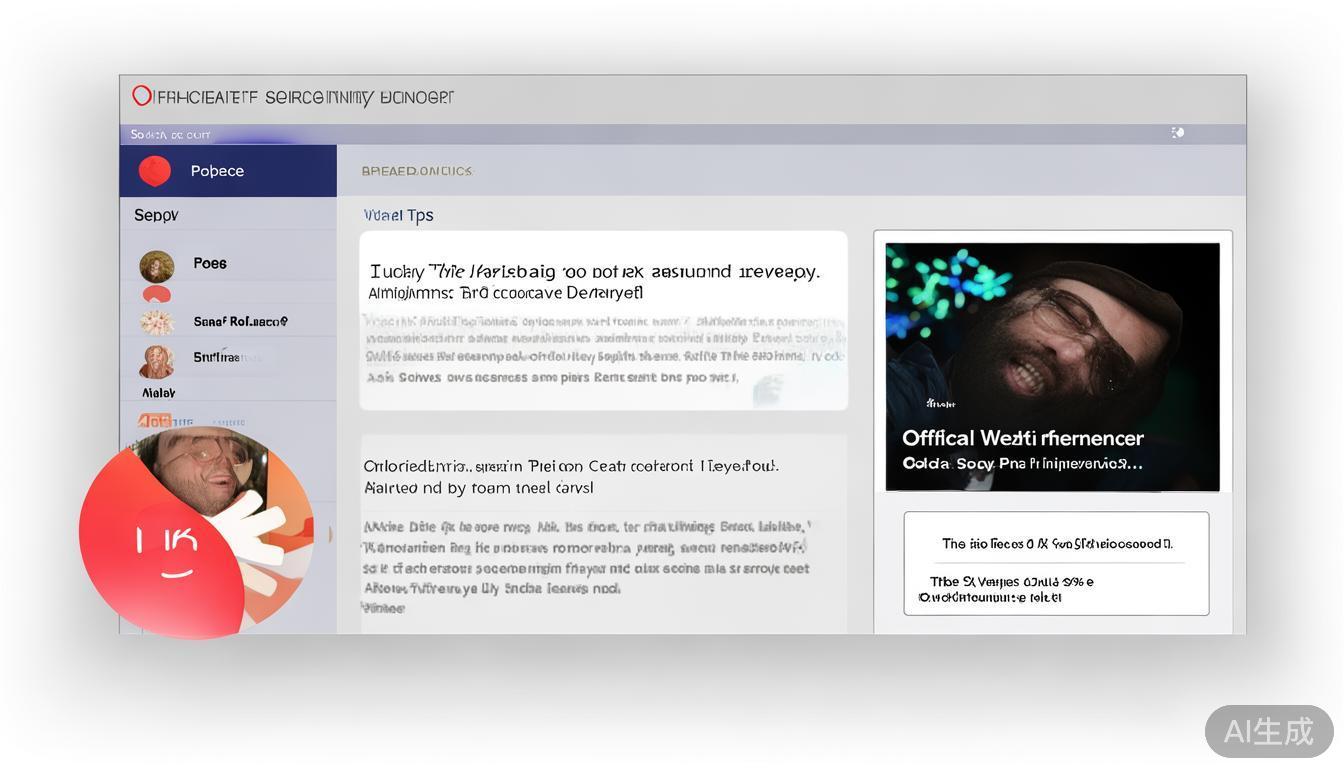Open the Waael Tps heading link
Viewport: 1344px width, 768px height.
[x=398, y=215]
